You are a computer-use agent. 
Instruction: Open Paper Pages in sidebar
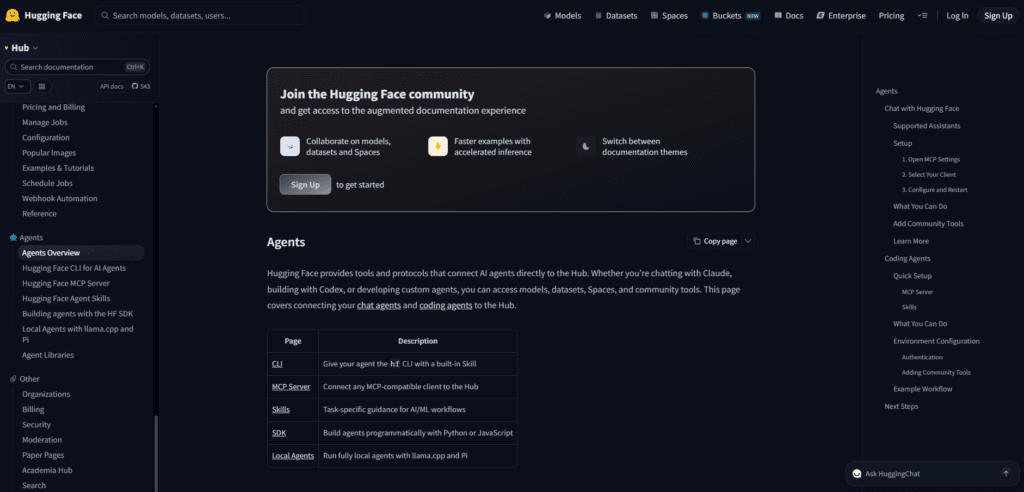pyautogui.click(x=43, y=455)
